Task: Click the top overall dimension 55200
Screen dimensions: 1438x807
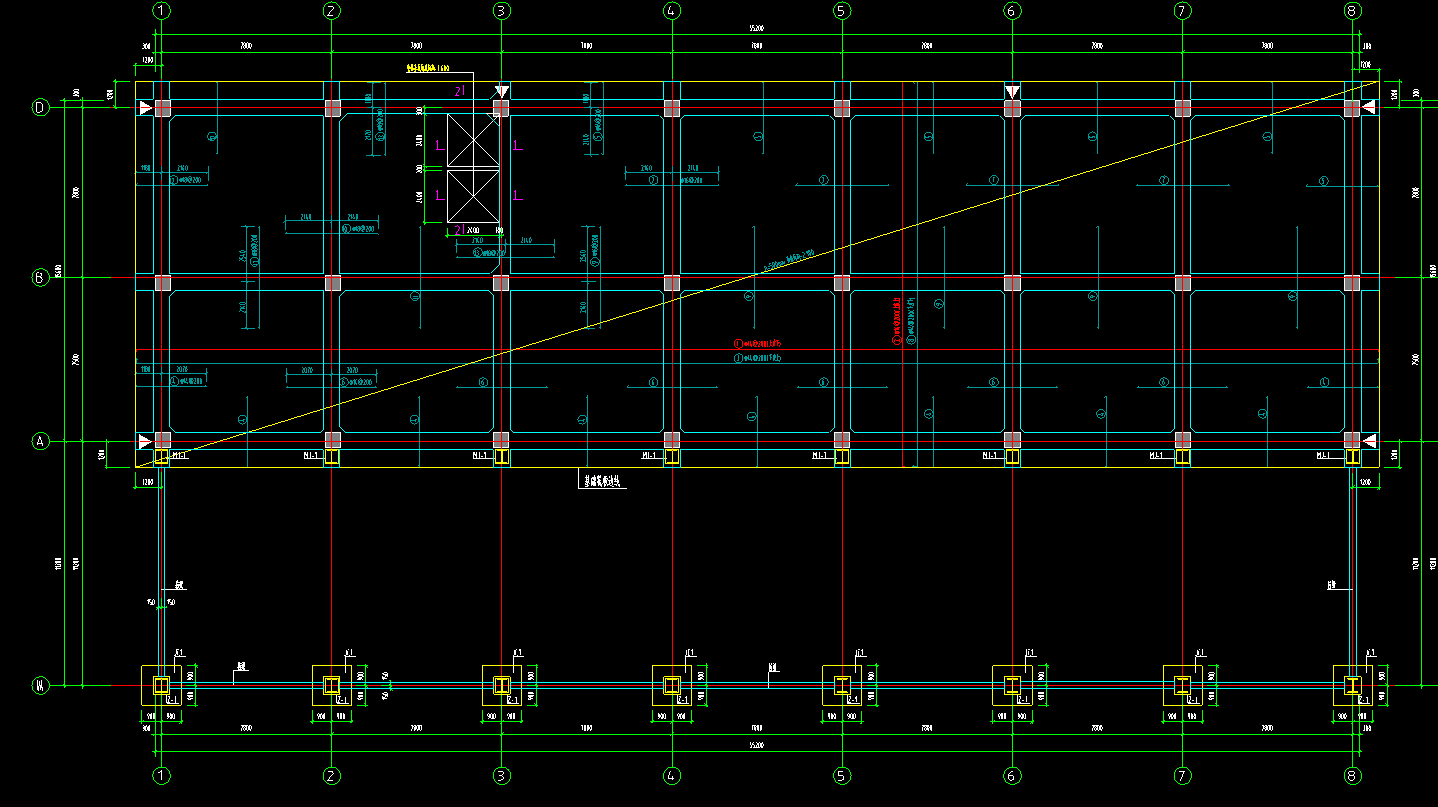Action: click(x=757, y=30)
